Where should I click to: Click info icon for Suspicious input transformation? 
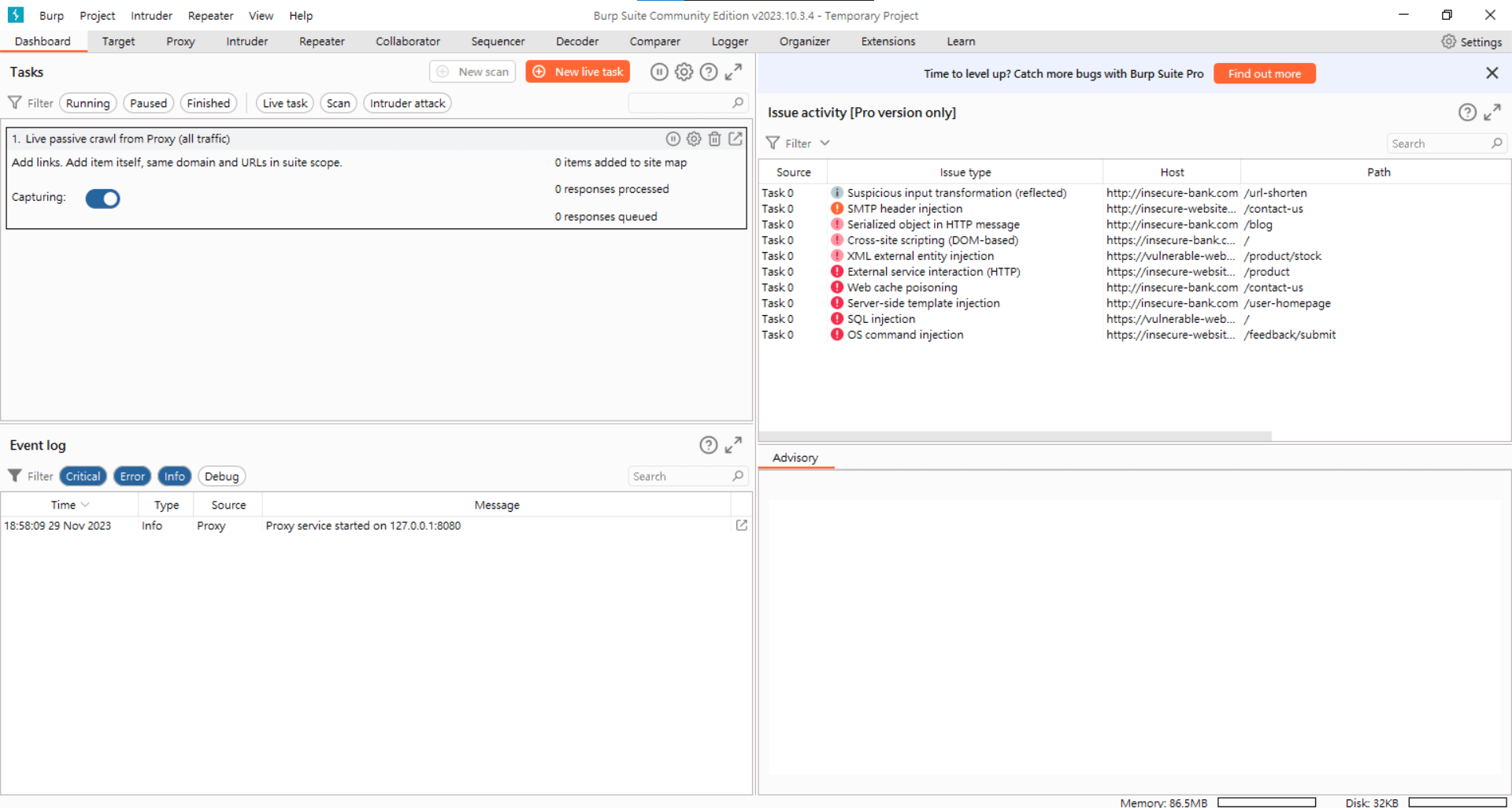(837, 193)
